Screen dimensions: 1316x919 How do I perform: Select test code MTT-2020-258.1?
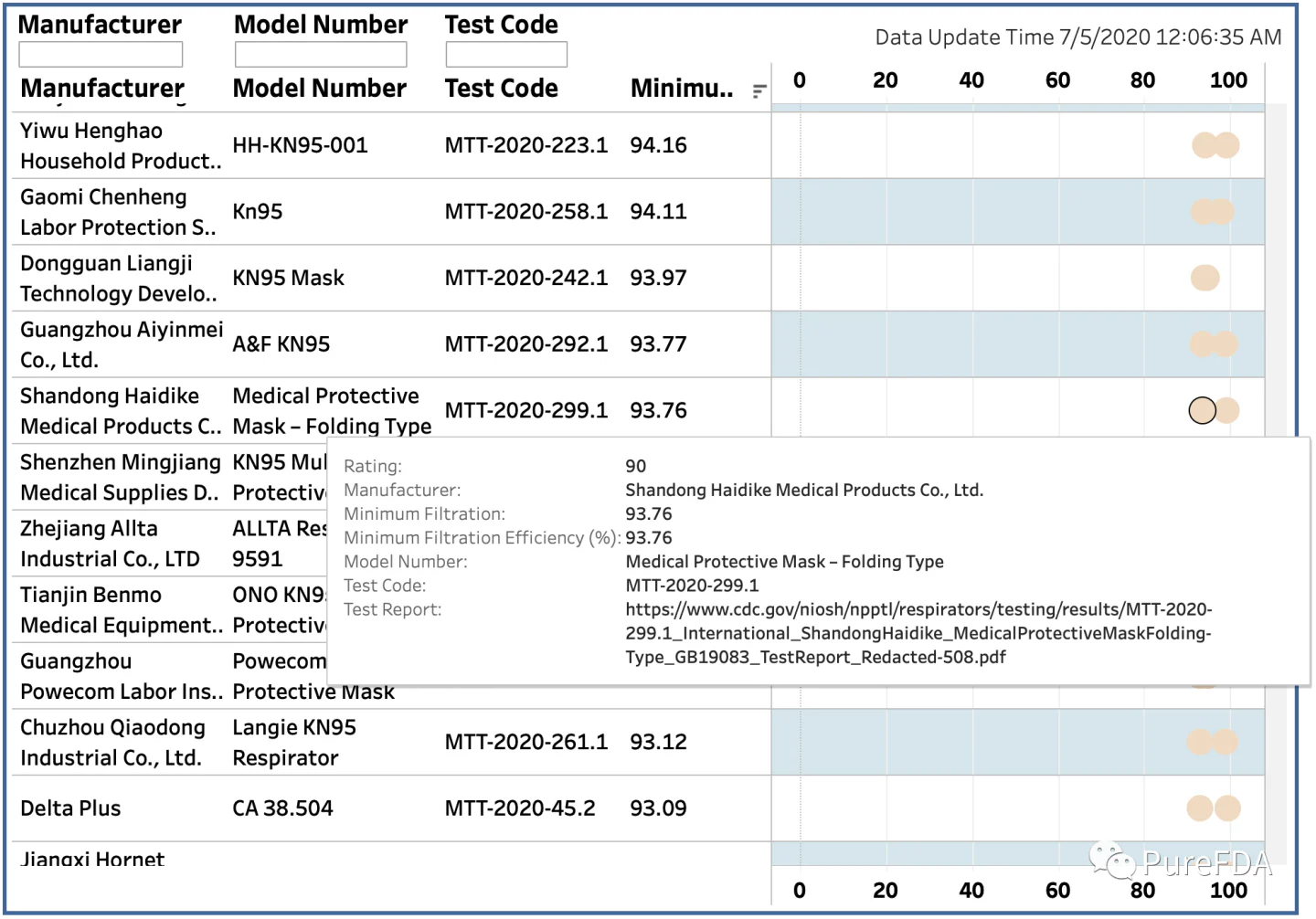coord(526,212)
